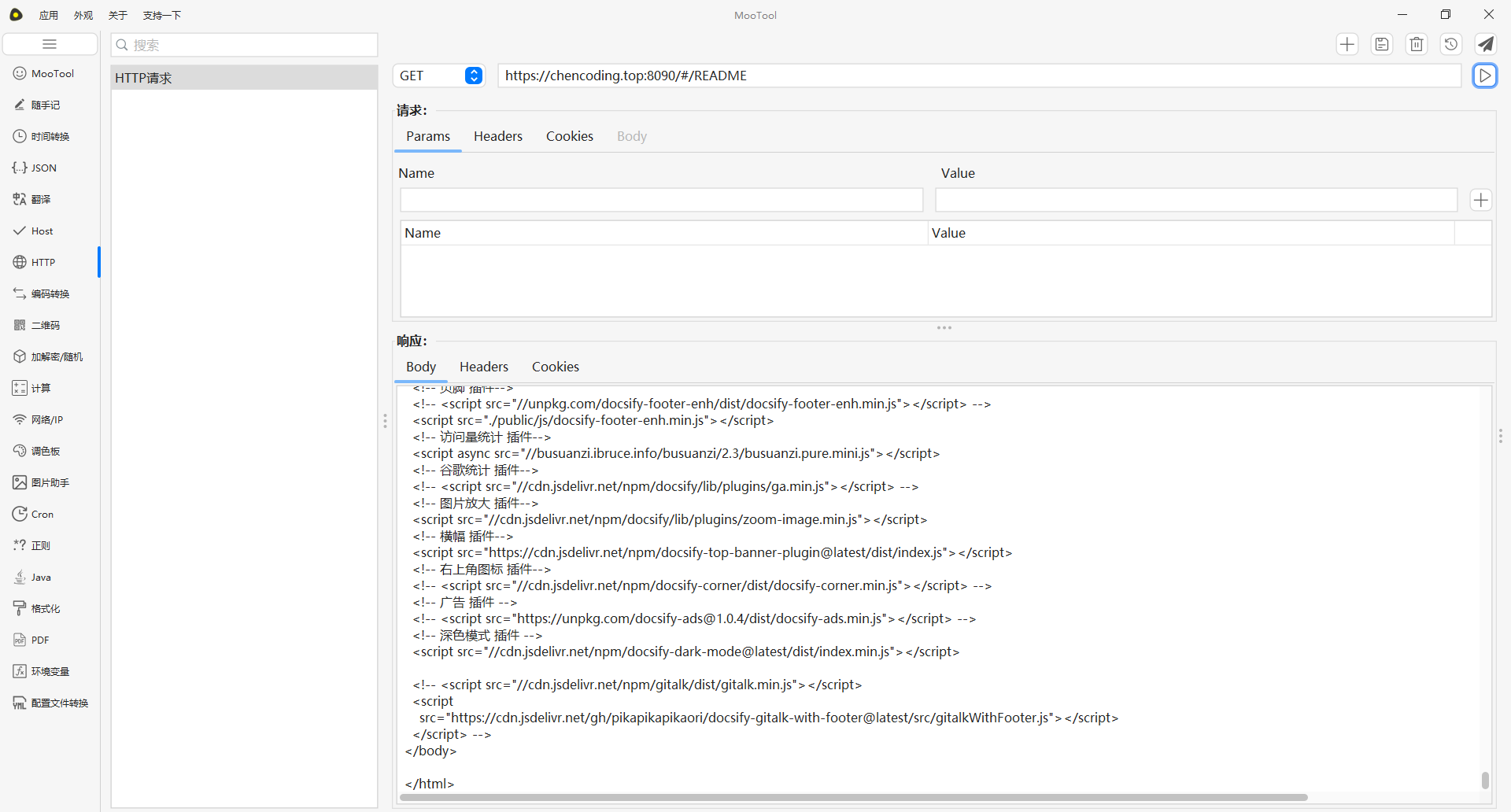Open the 外观 menu
Viewport: 1511px width, 812px height.
pyautogui.click(x=83, y=15)
